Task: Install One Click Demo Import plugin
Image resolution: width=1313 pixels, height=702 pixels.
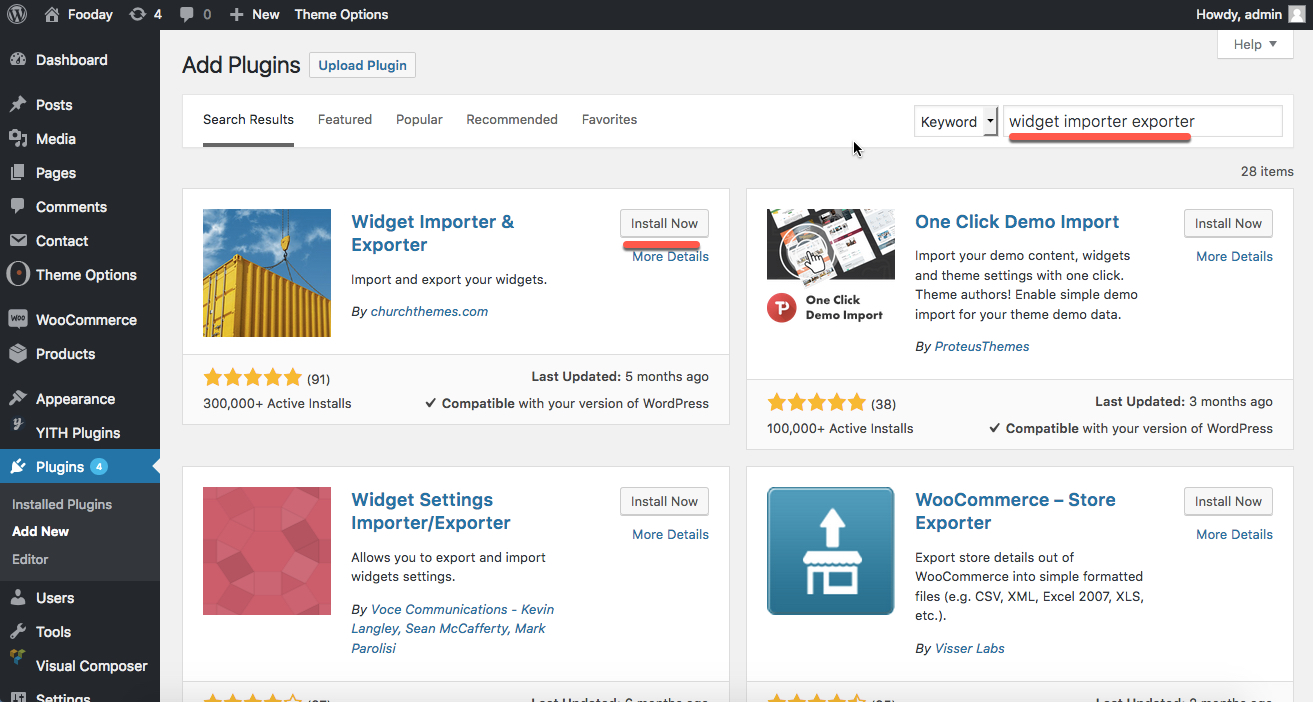Action: point(1228,223)
